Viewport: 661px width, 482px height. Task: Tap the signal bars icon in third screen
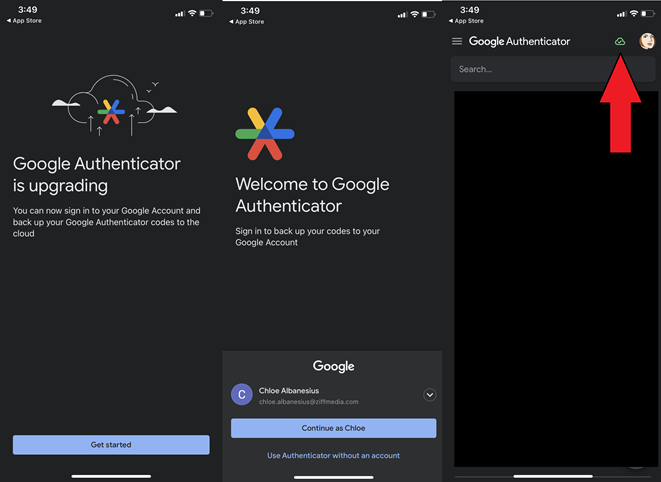pos(621,14)
